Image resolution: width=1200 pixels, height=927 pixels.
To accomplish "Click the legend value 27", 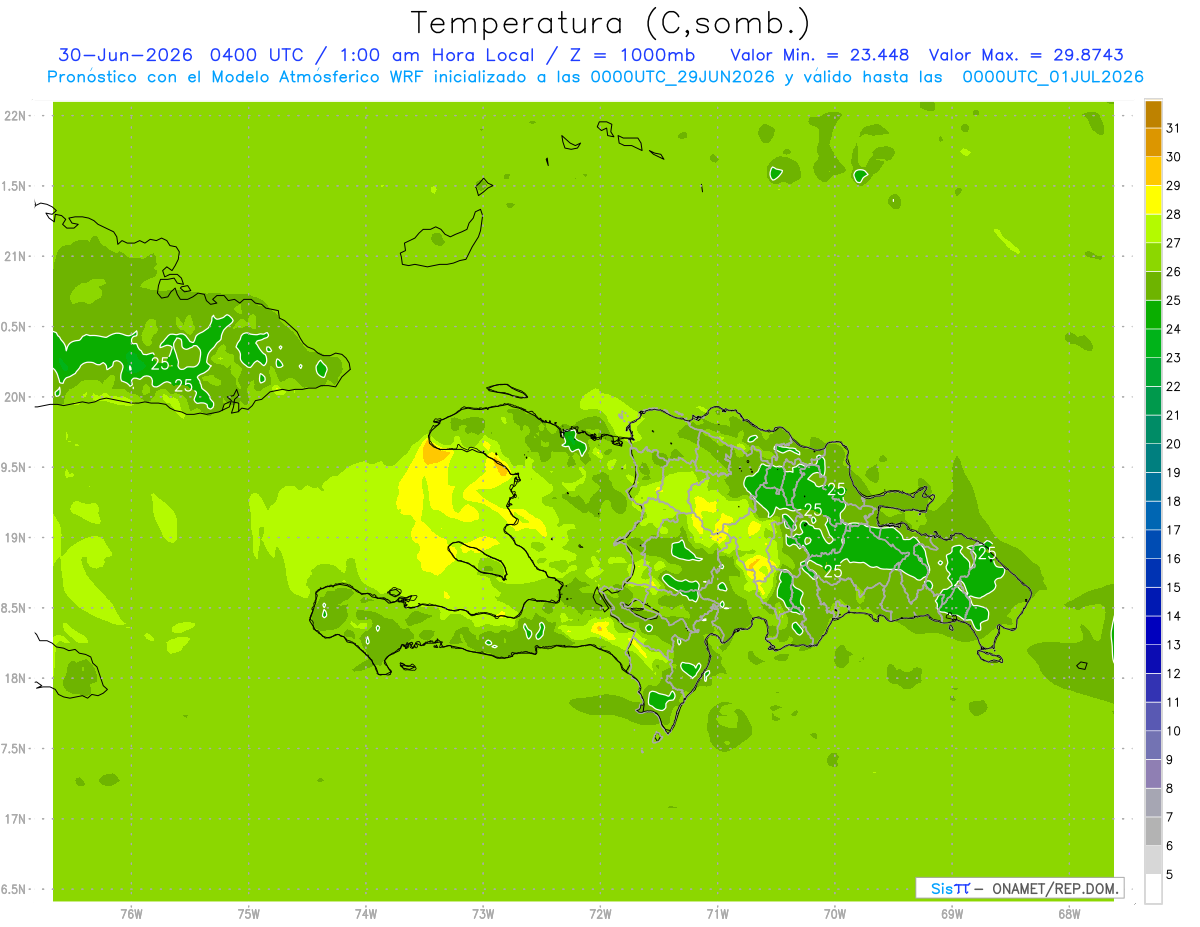I will 1174,243.
